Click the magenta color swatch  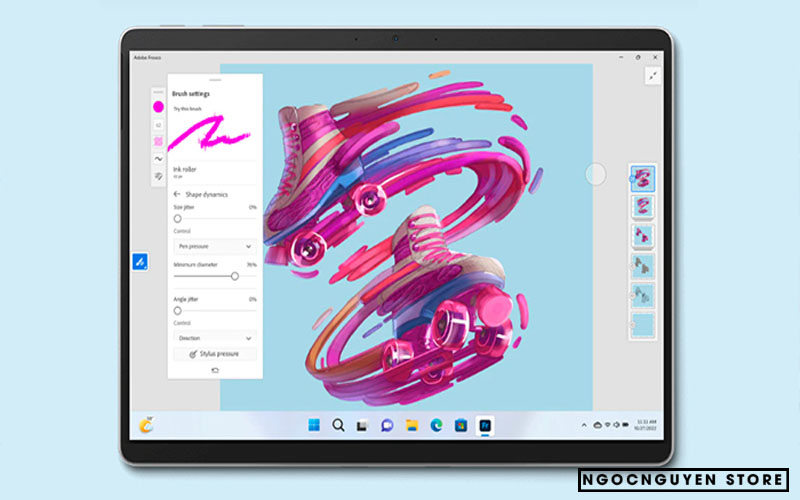tap(158, 106)
